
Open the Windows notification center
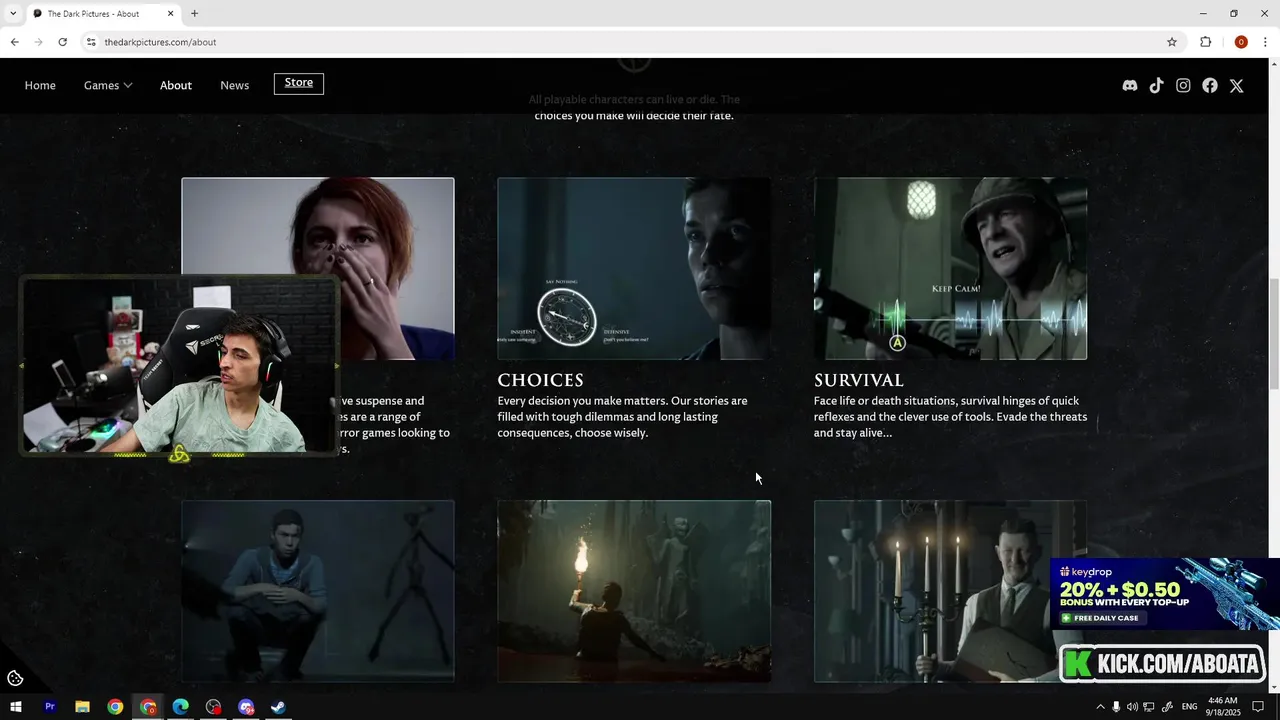[1258, 707]
